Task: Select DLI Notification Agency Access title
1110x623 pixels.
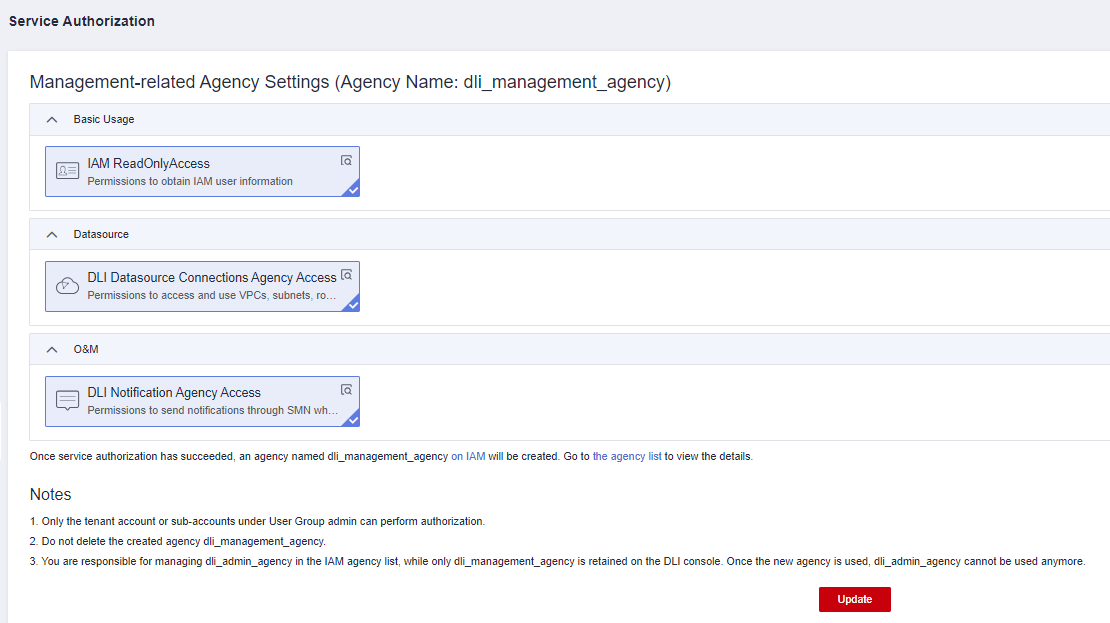Action: click(174, 392)
